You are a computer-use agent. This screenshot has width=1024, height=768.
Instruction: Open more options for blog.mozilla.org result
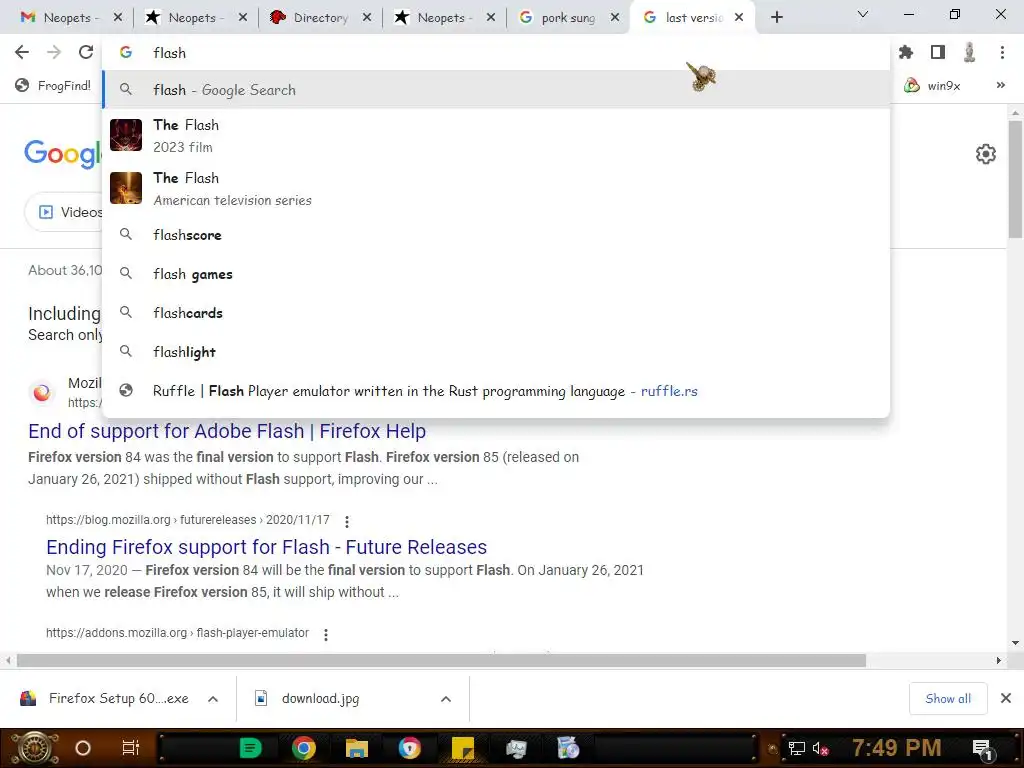coord(347,521)
